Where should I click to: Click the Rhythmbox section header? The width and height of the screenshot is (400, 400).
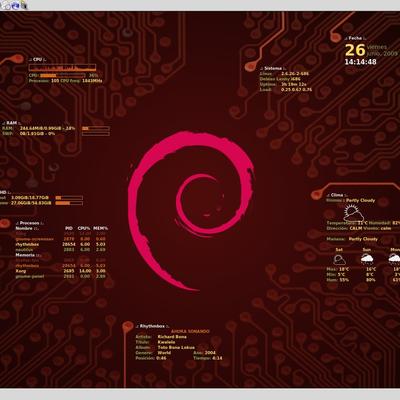152,326
